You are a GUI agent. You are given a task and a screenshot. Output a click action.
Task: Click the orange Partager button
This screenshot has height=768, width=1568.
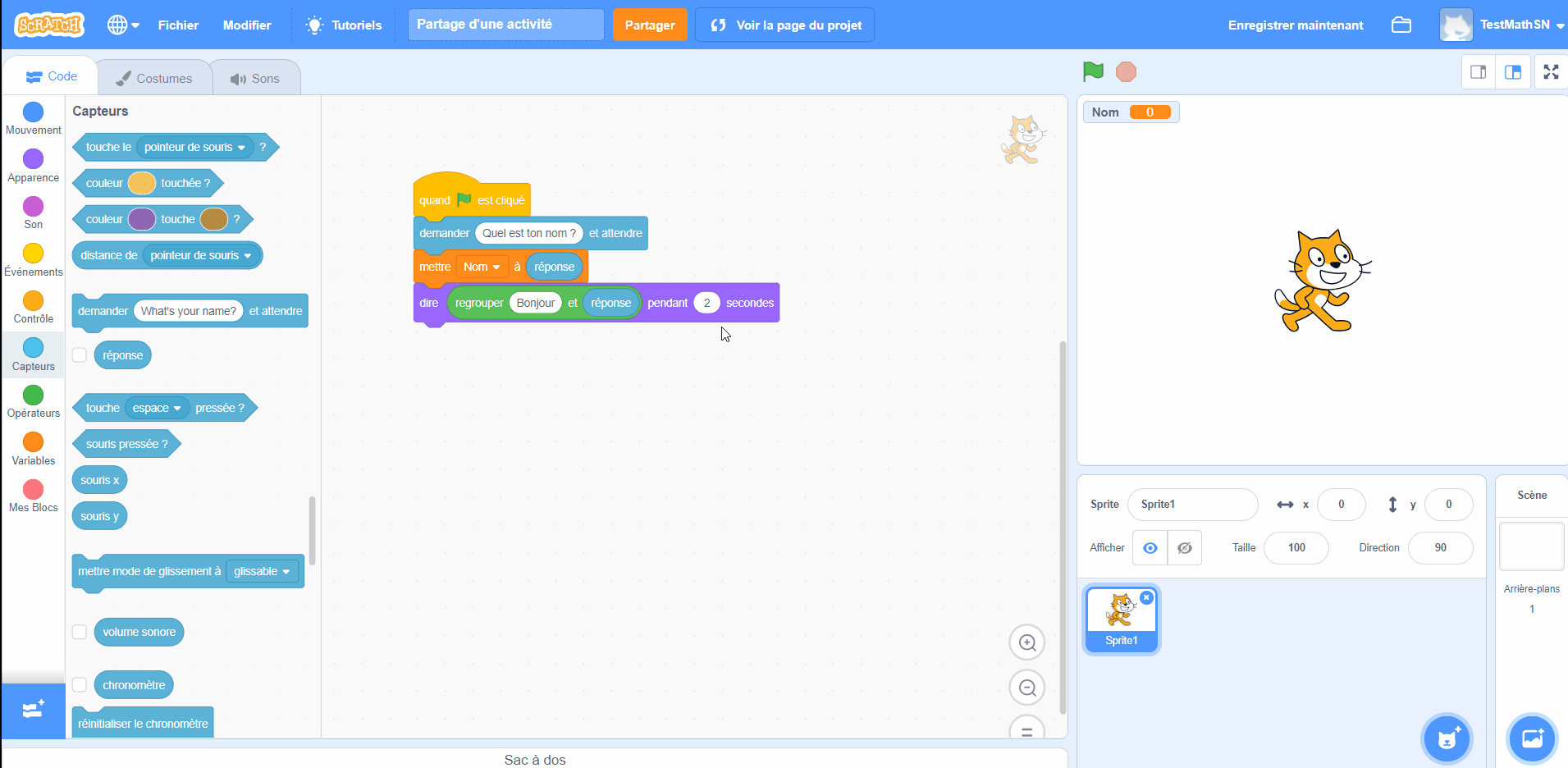point(649,25)
